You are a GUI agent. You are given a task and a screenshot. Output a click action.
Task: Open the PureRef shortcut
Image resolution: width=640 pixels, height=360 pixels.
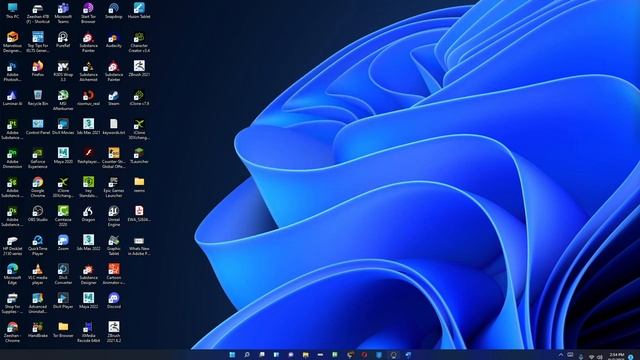click(x=63, y=40)
